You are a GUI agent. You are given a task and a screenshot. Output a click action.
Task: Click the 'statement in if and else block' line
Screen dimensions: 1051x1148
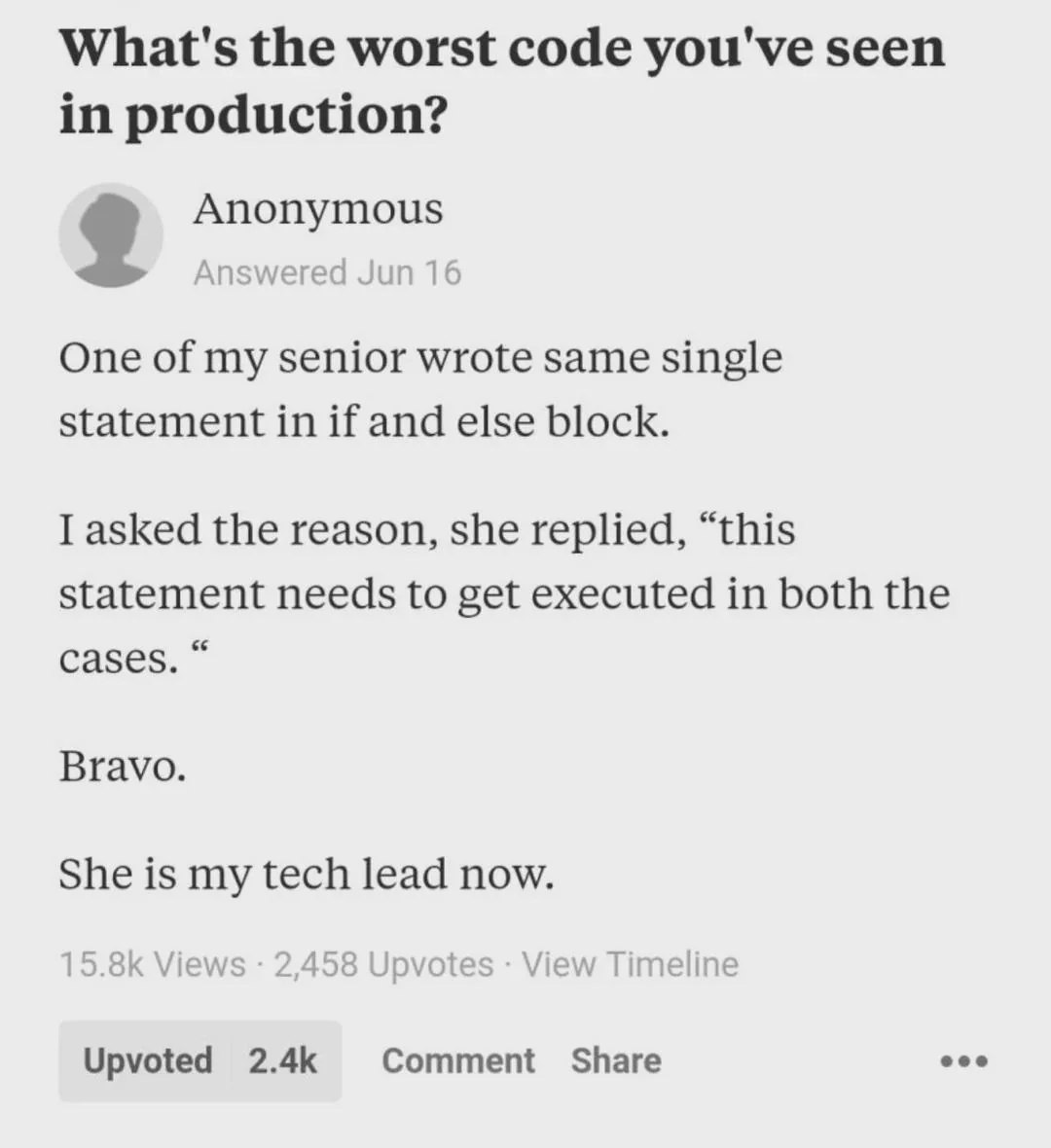[x=364, y=422]
